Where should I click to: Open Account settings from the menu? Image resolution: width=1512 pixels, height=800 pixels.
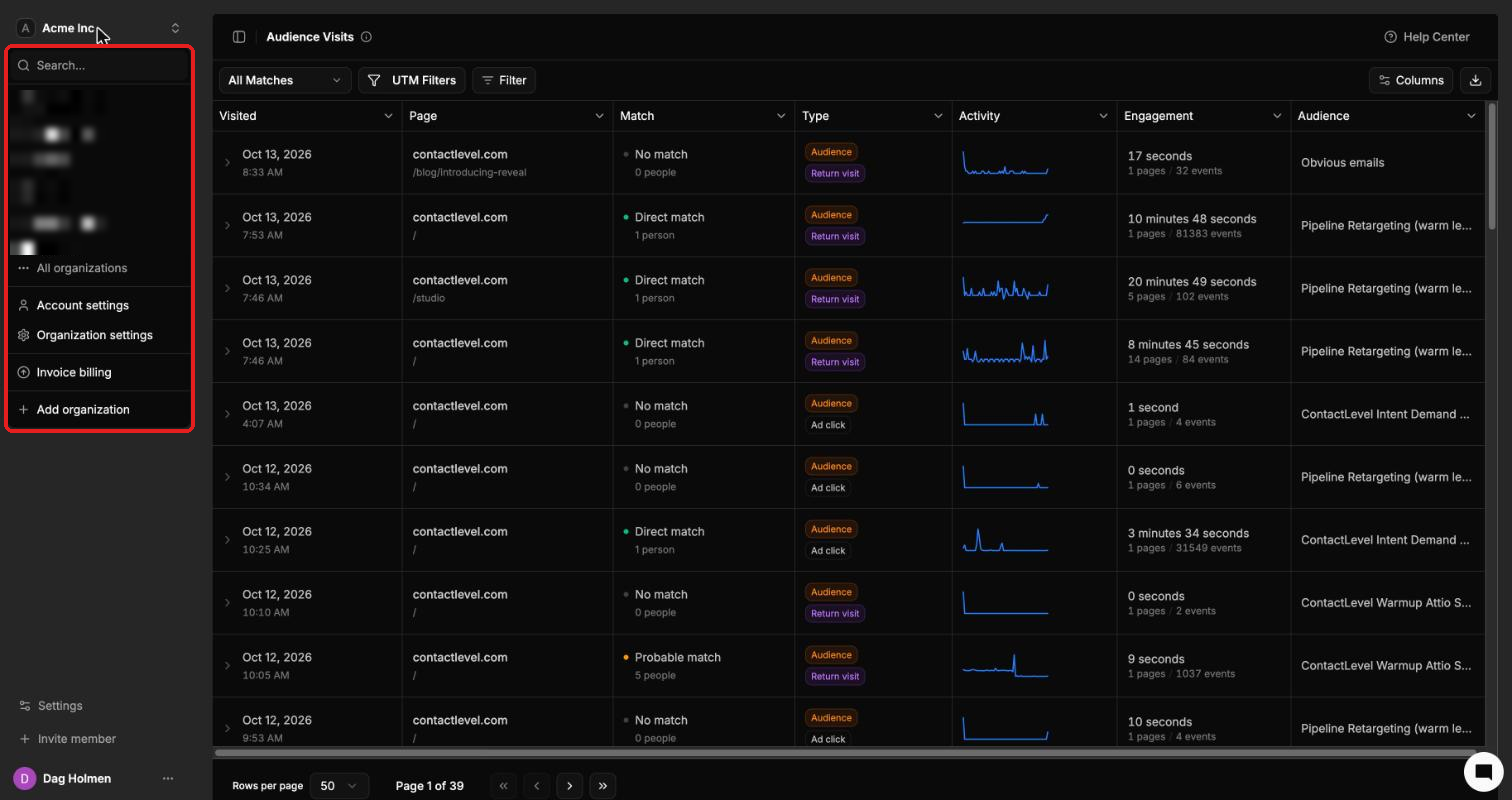[x=99, y=305]
